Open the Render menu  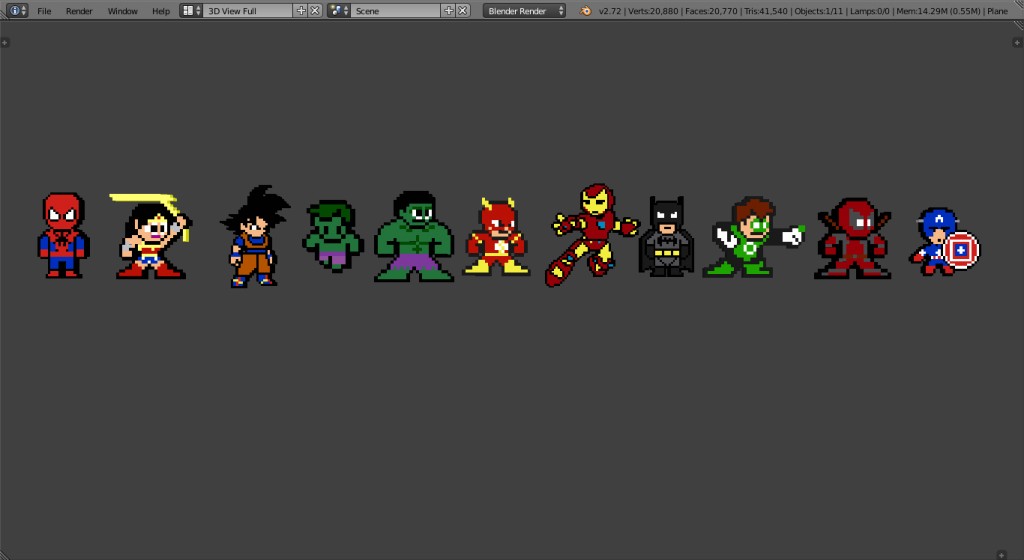79,11
